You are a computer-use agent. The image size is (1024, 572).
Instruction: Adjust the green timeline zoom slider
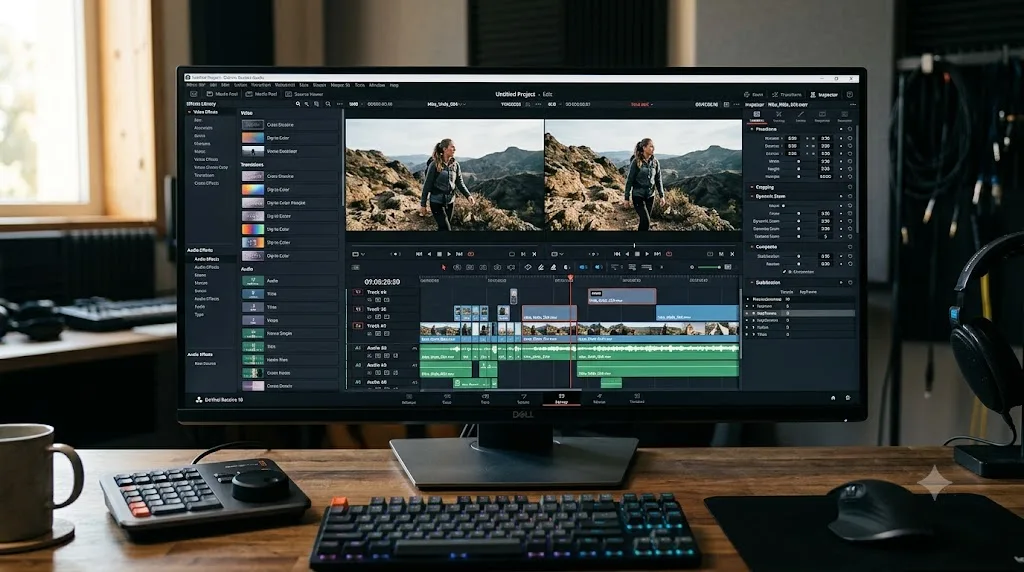[x=710, y=267]
